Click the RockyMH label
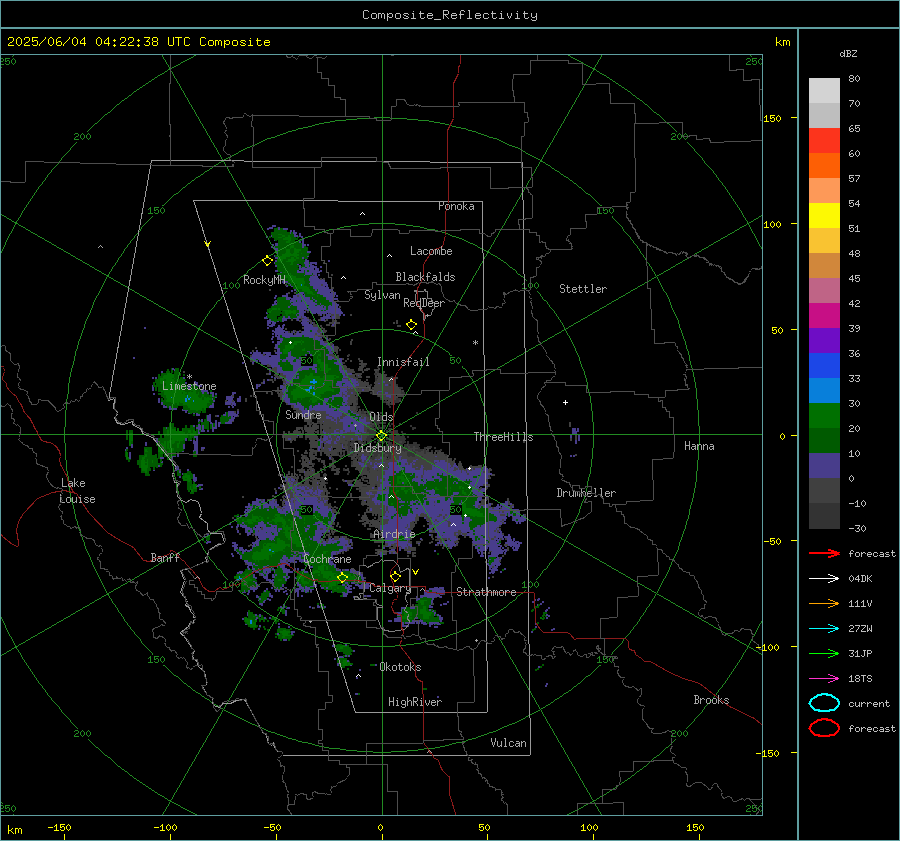Screen dimensions: 900x841 click(264, 280)
